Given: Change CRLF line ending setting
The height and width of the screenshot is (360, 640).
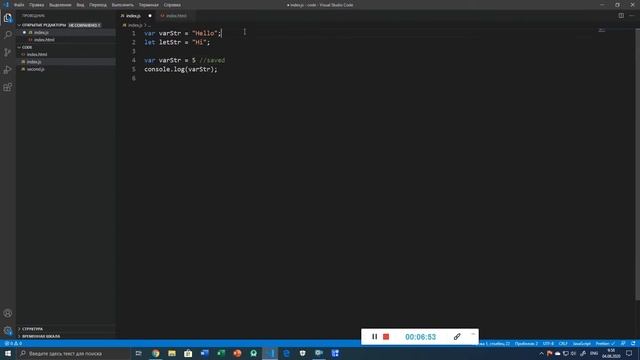Looking at the screenshot, I should (563, 344).
